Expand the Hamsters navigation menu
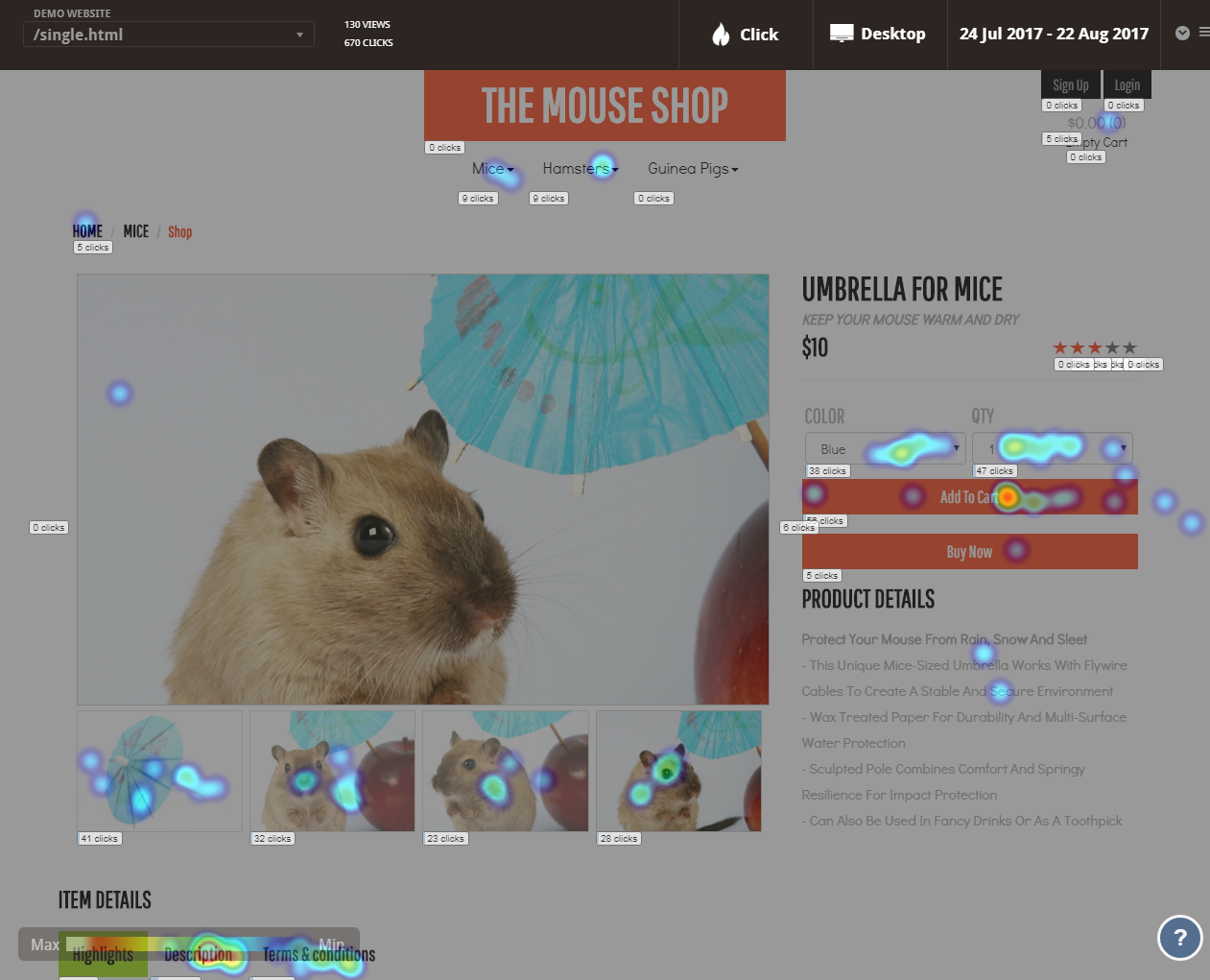The height and width of the screenshot is (980, 1210). point(581,169)
